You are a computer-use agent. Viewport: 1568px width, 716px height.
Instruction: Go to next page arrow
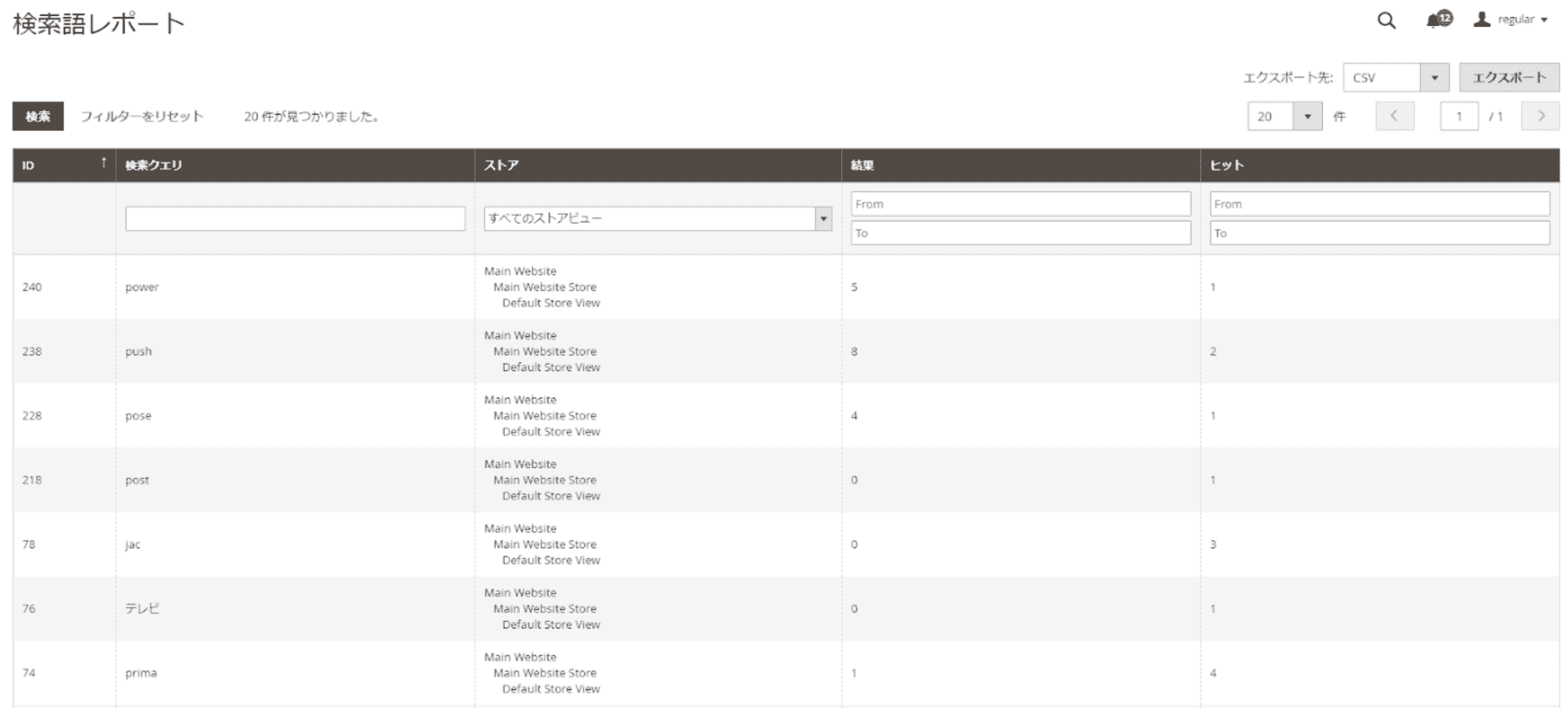pos(1540,116)
